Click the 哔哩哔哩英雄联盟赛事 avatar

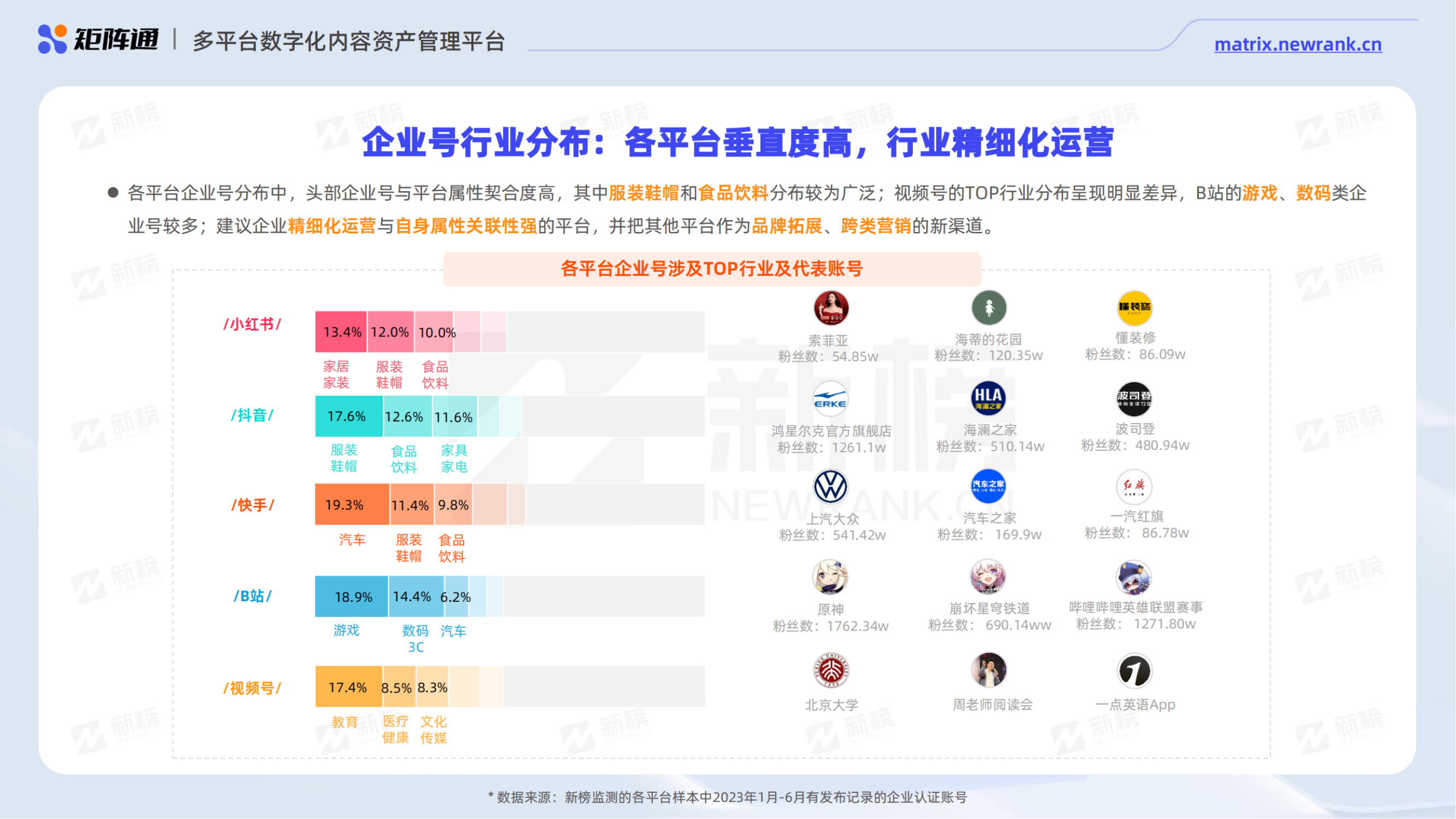[1134, 578]
